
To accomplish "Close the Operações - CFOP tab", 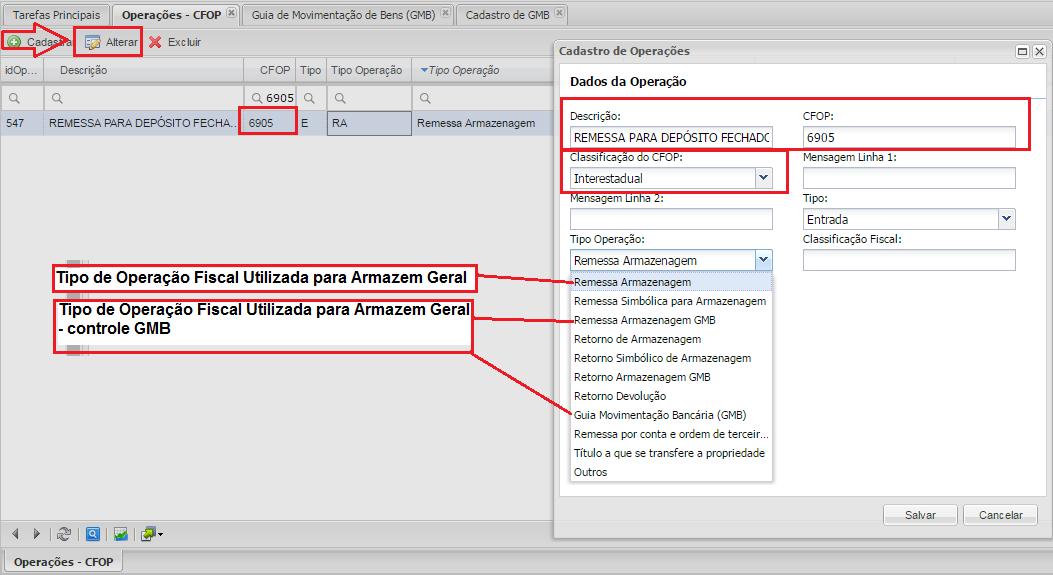I will [x=231, y=13].
